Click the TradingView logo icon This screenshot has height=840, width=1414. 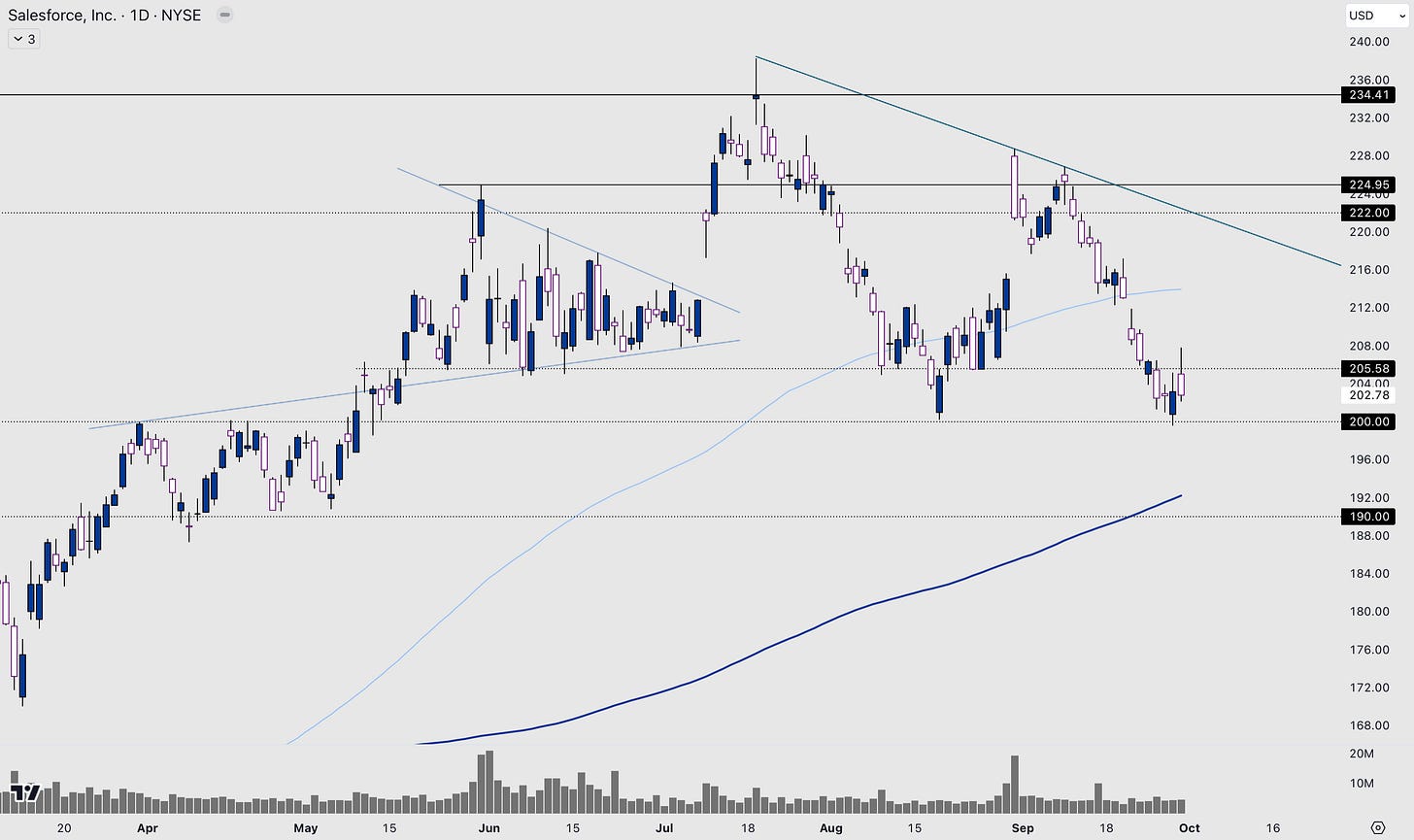24,792
